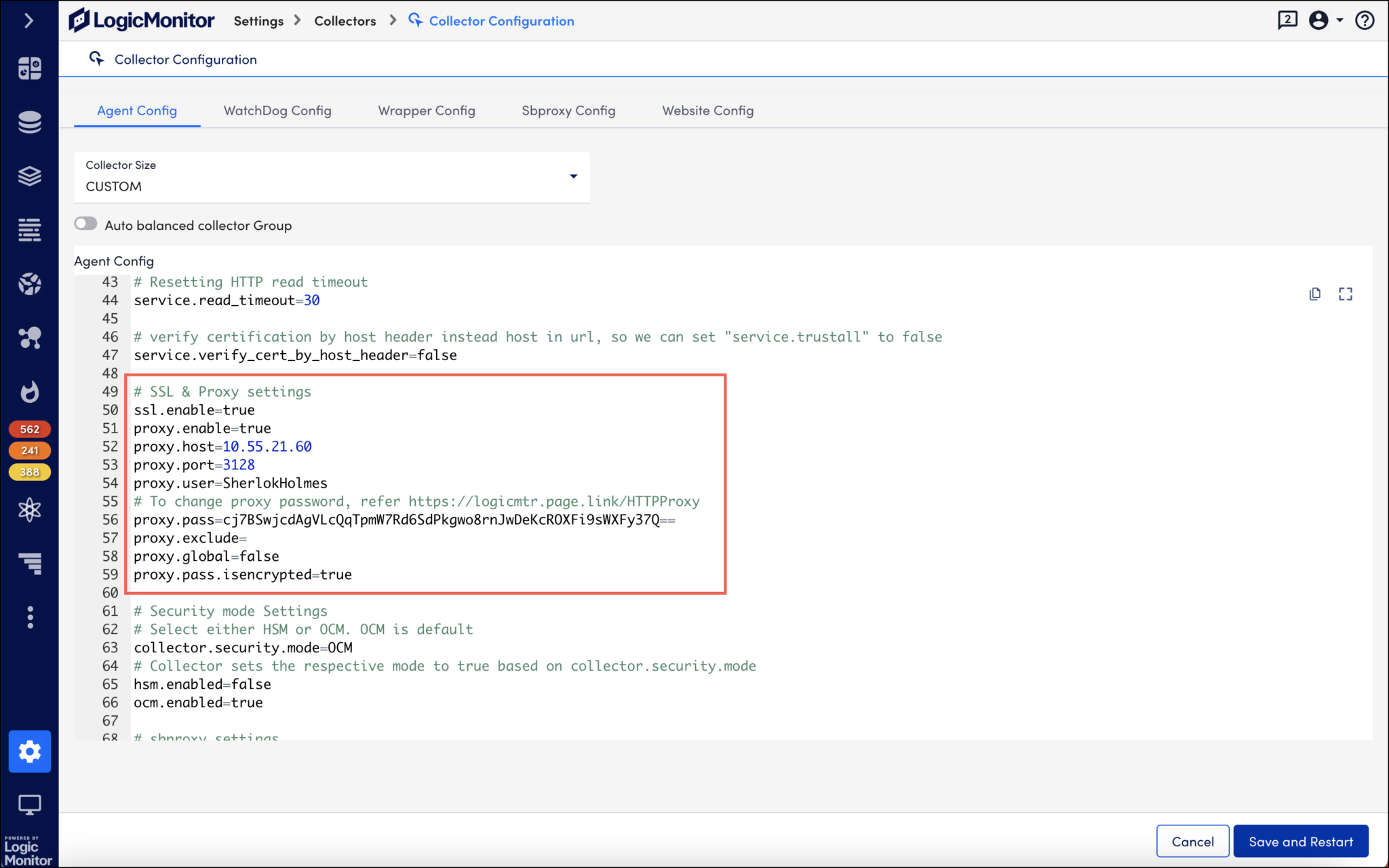Click the Settings gear icon in sidebar
This screenshot has height=868, width=1389.
click(30, 751)
